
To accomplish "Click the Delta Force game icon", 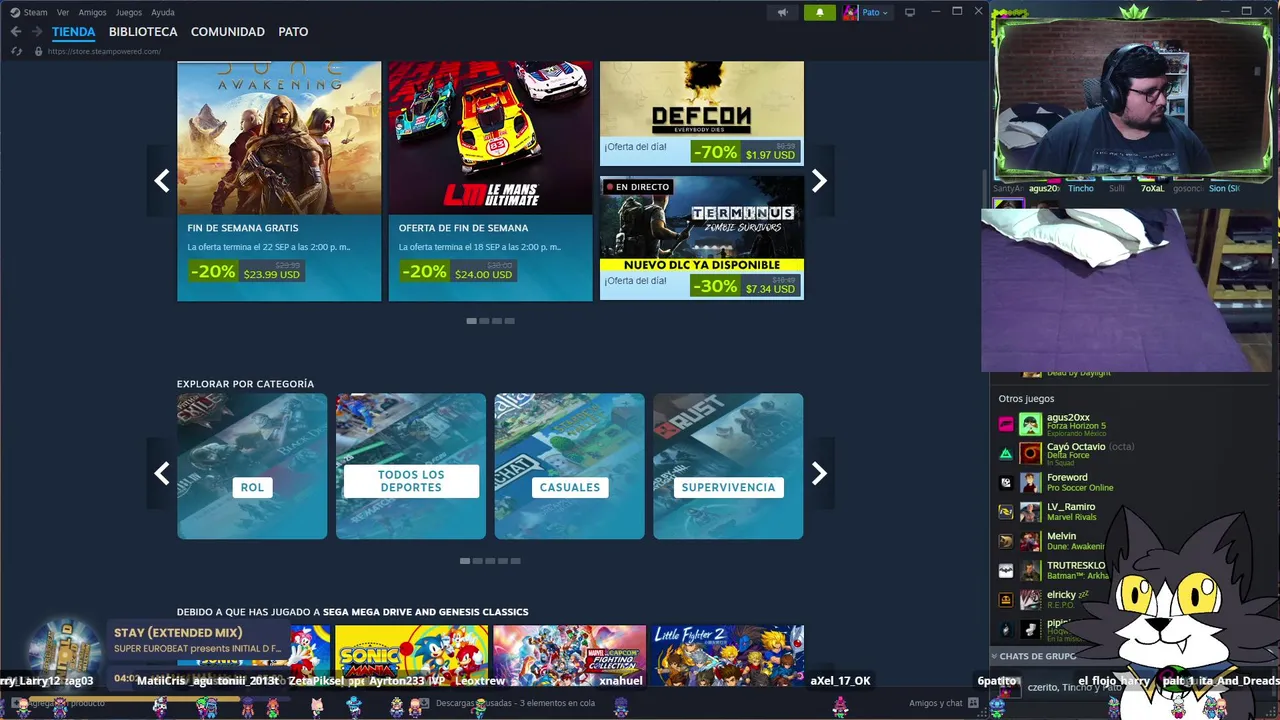I will coord(1006,453).
